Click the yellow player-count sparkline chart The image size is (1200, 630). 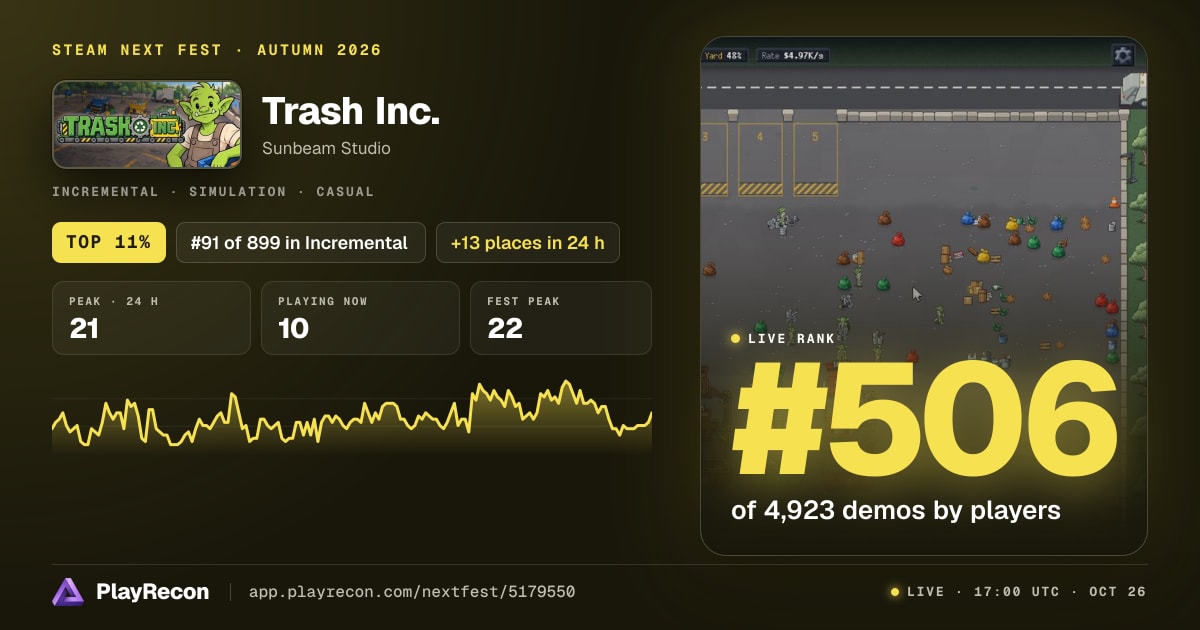coord(352,415)
